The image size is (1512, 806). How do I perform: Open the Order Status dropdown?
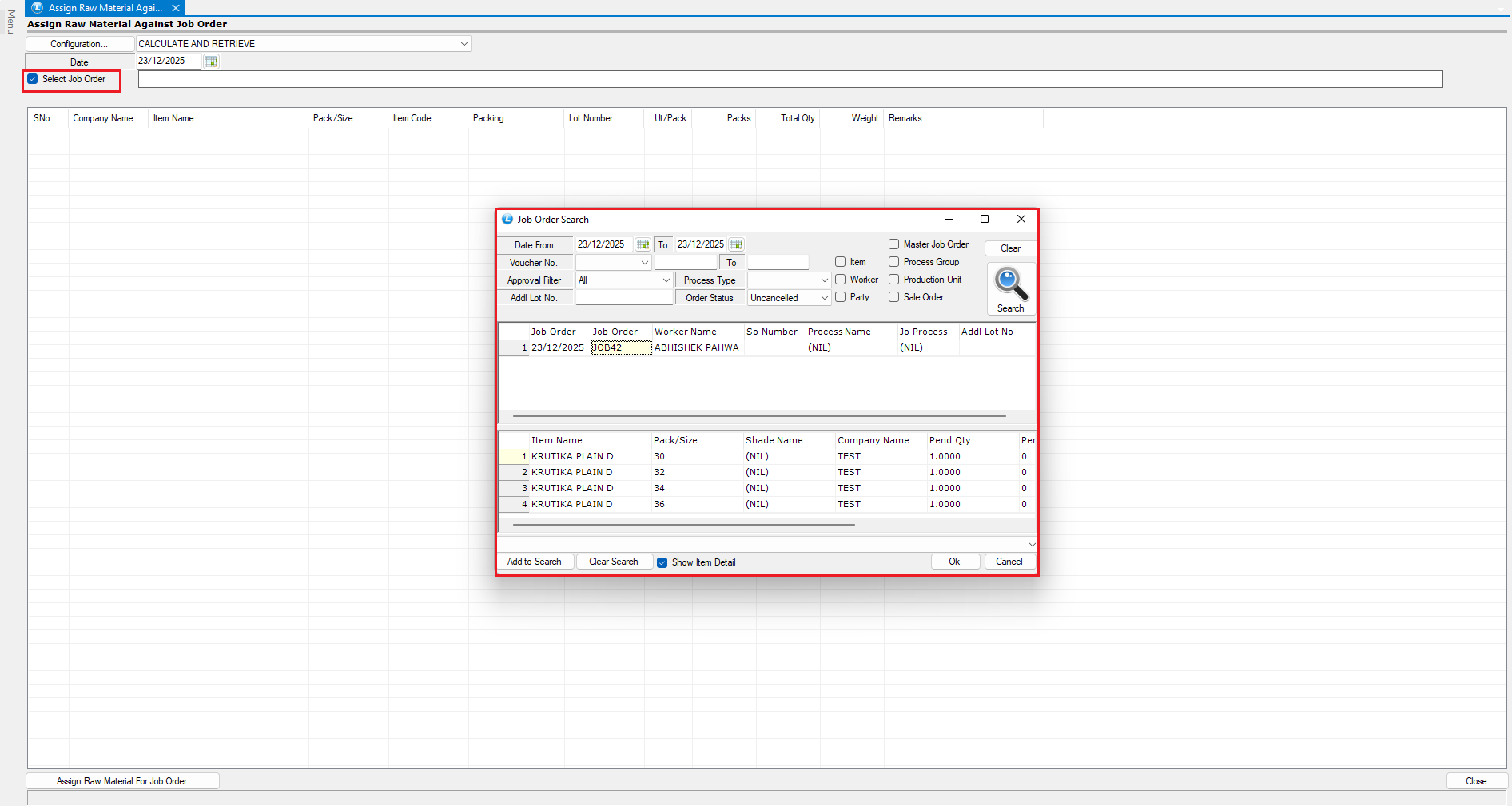click(x=824, y=298)
